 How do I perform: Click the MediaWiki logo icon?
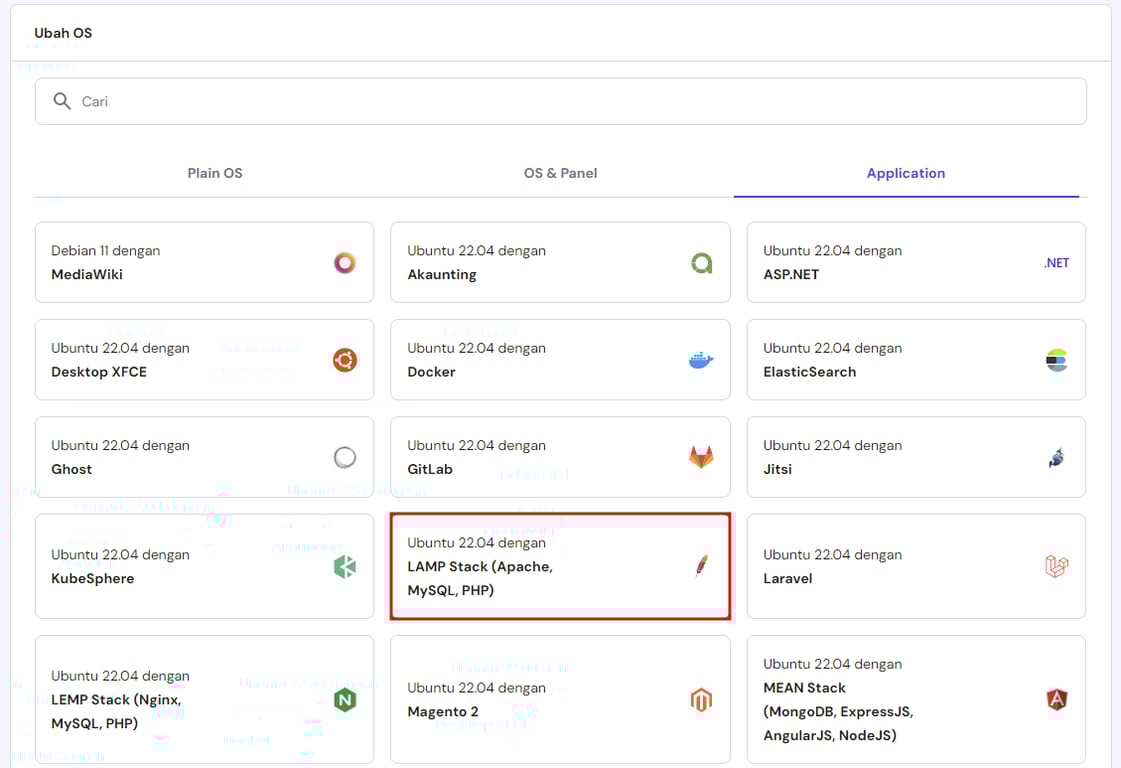point(345,263)
